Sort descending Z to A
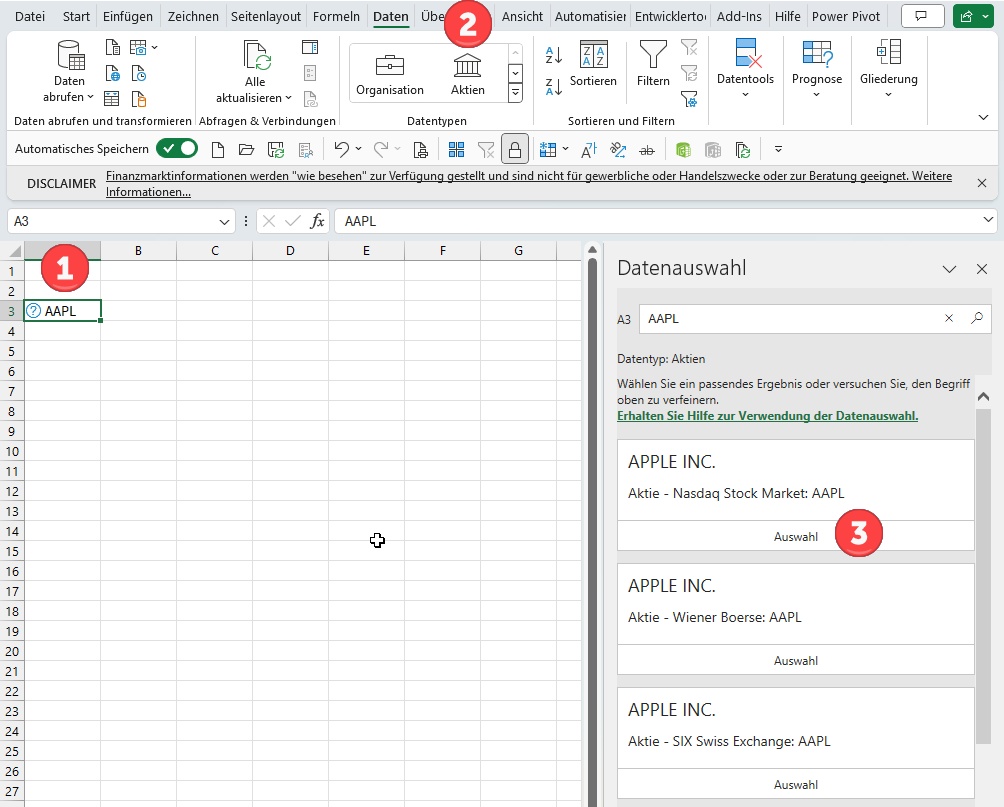 553,86
